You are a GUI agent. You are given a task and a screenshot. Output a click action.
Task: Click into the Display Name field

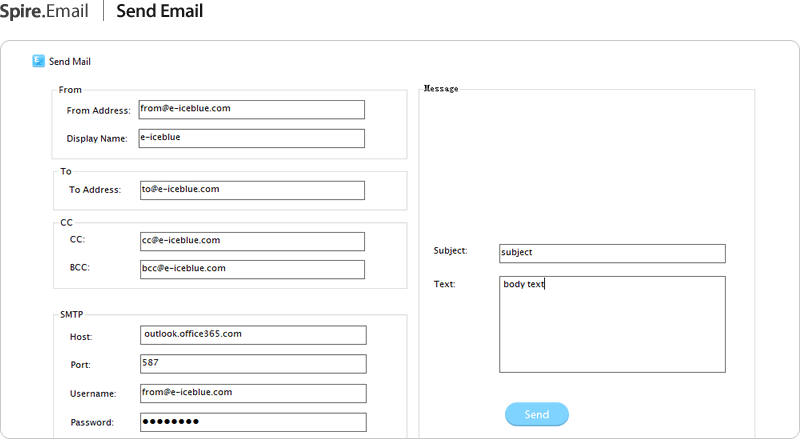point(252,138)
